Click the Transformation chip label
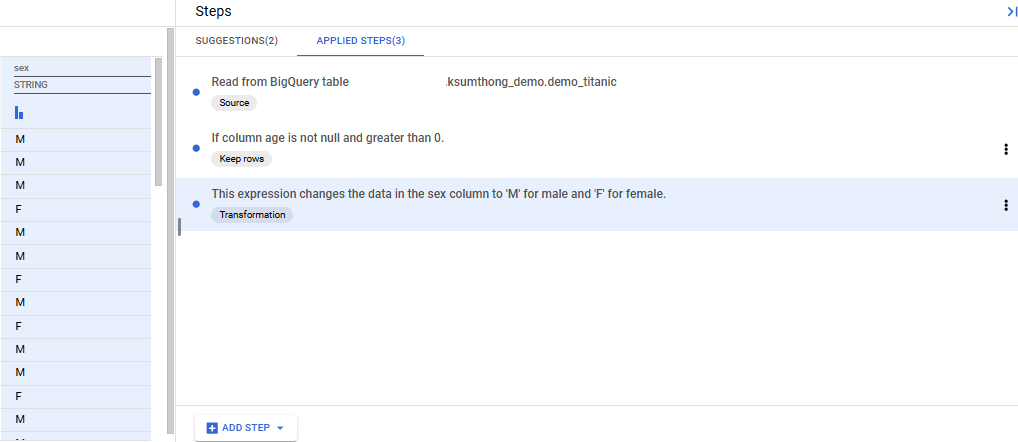 coord(252,215)
